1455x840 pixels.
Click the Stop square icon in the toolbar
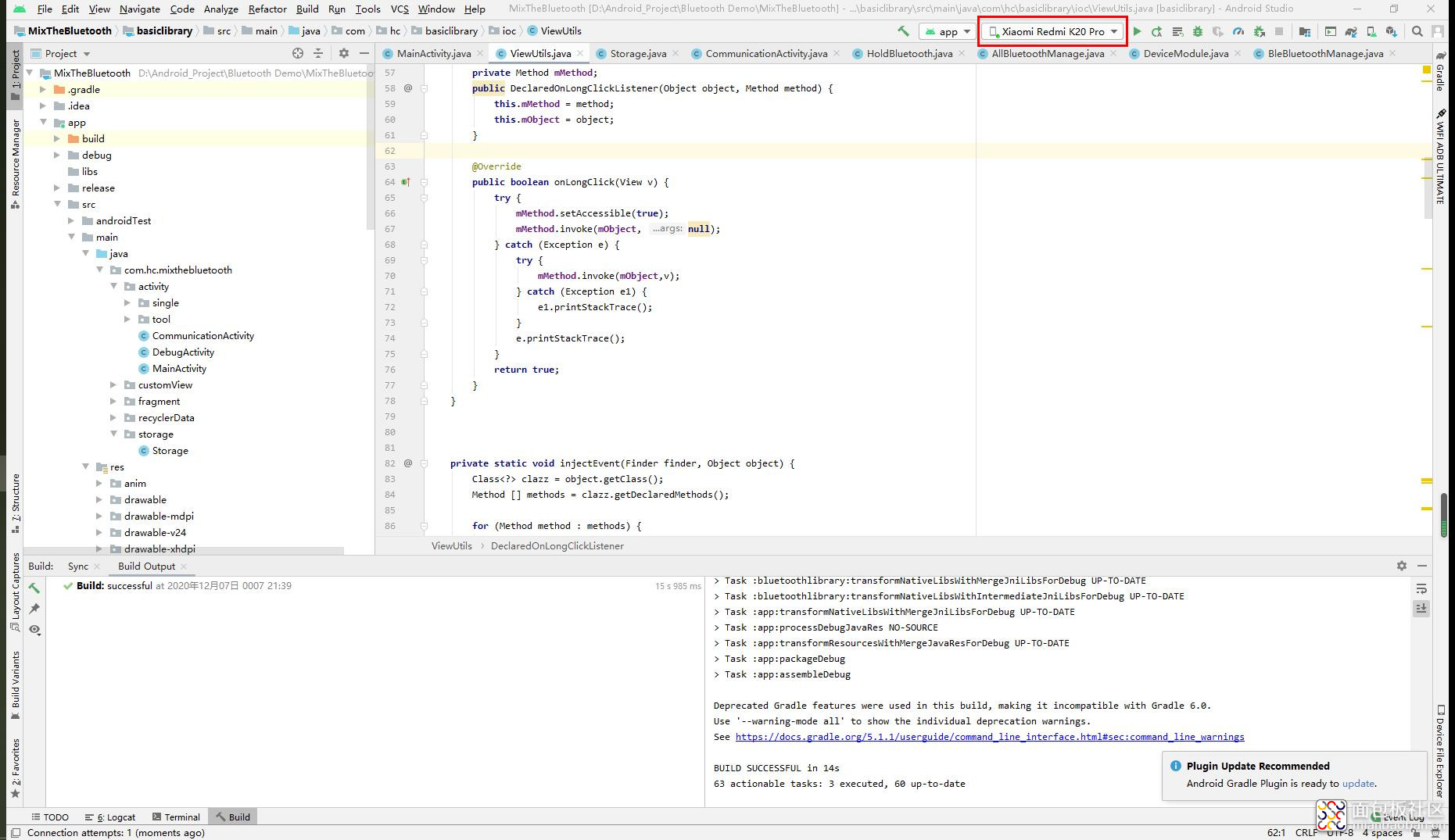tap(1279, 31)
